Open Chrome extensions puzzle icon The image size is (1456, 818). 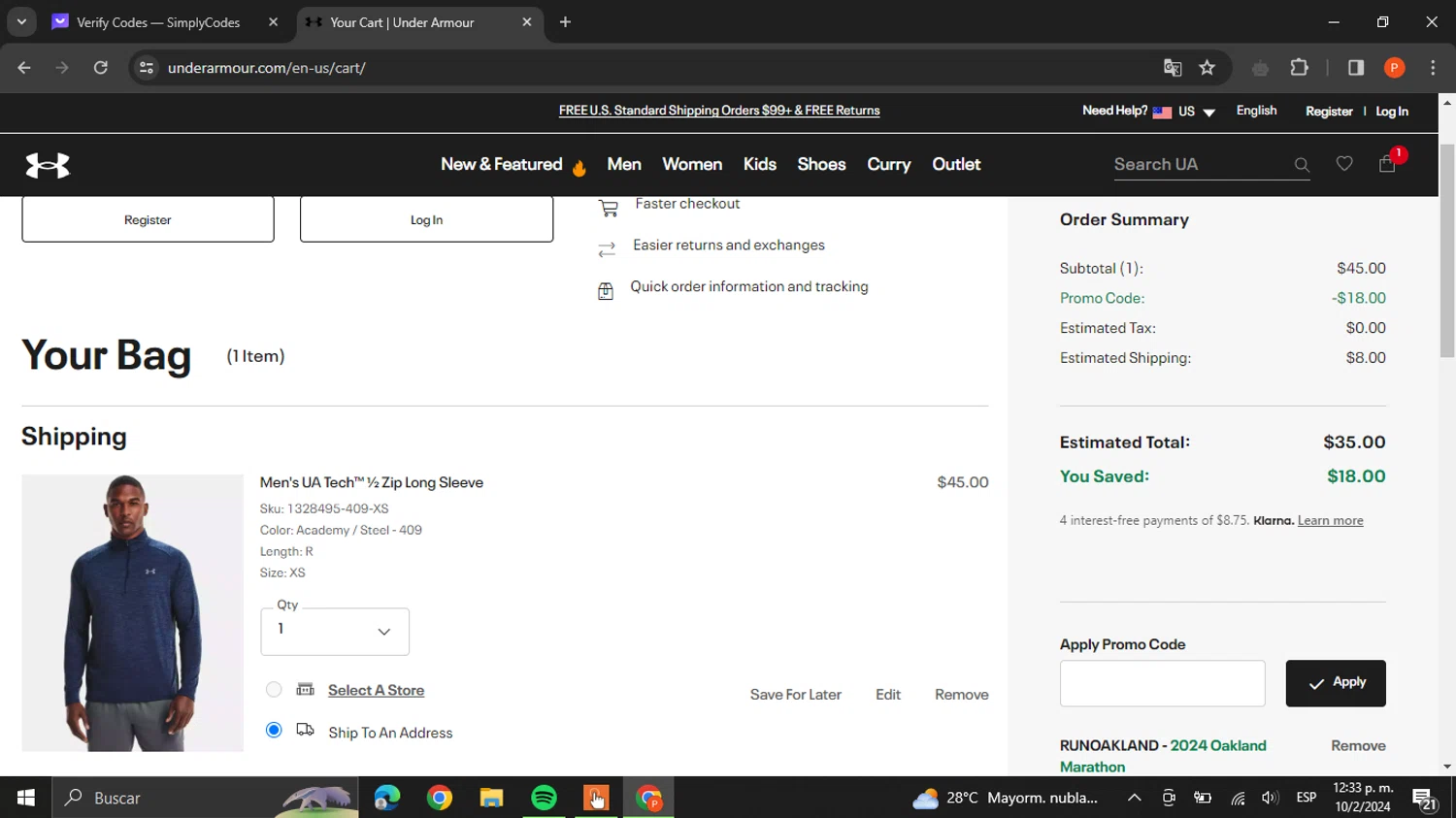(x=1299, y=68)
